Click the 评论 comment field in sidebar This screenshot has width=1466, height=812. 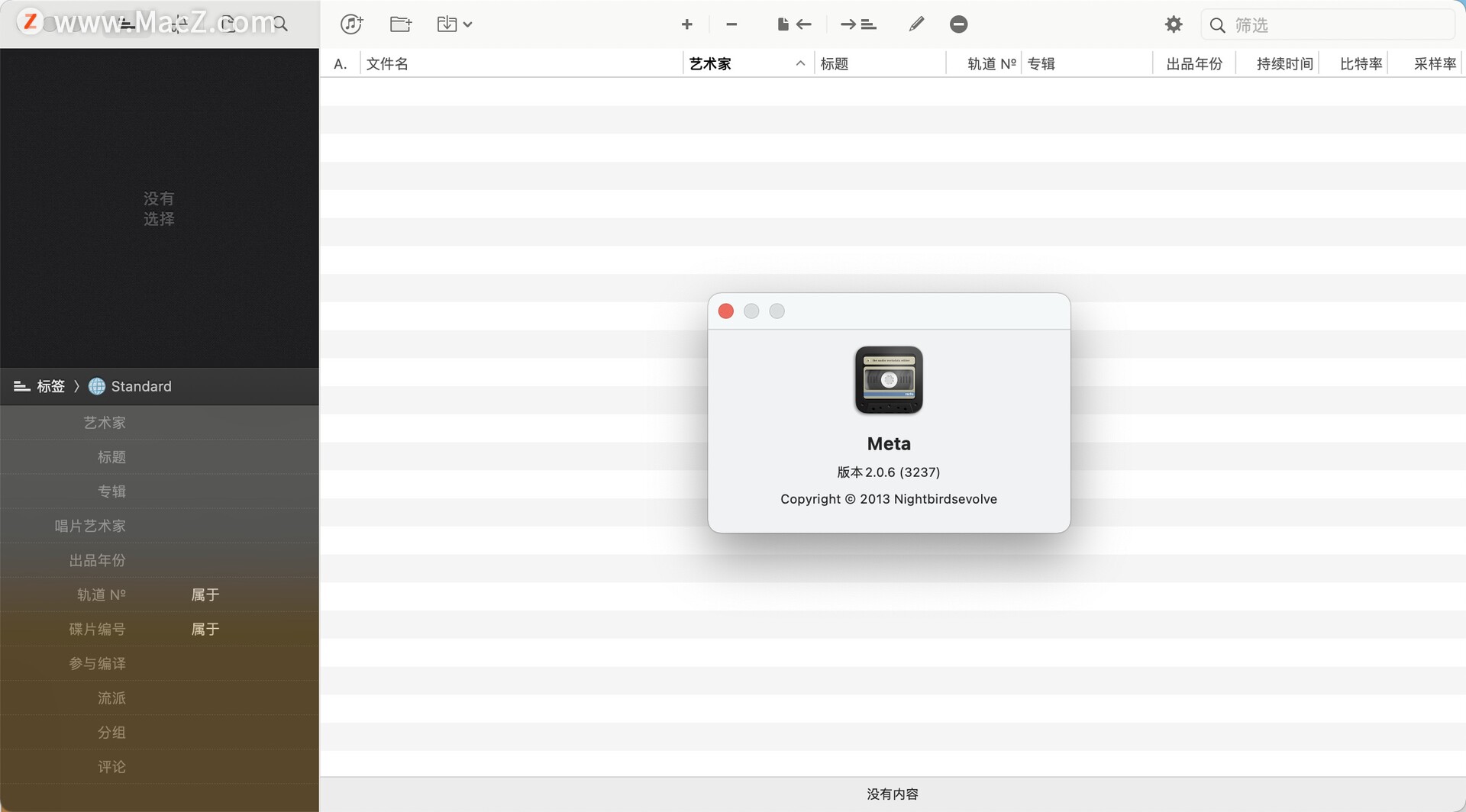(x=160, y=766)
